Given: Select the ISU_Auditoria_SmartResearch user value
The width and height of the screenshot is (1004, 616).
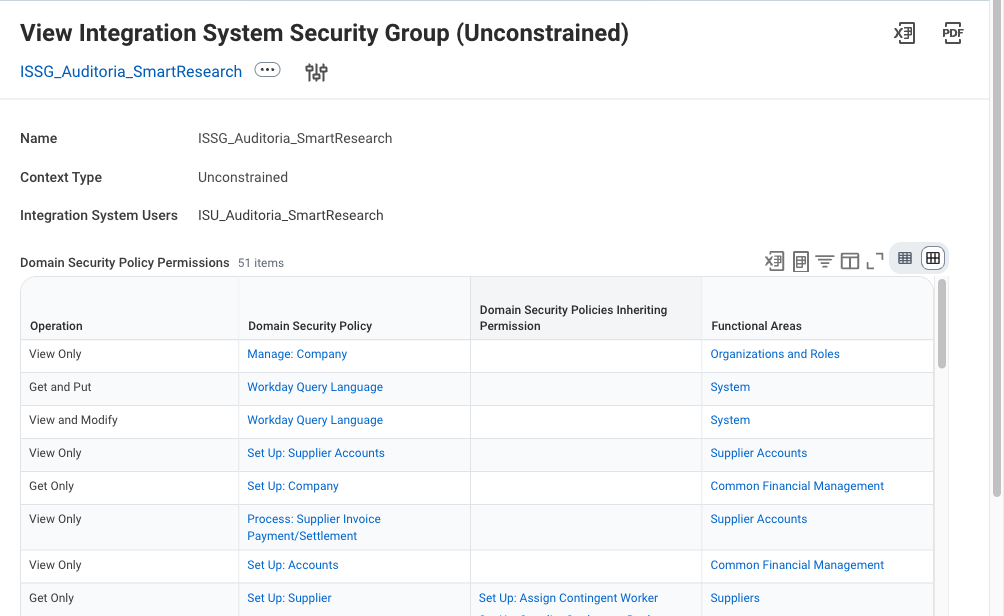Looking at the screenshot, I should (x=291, y=215).
